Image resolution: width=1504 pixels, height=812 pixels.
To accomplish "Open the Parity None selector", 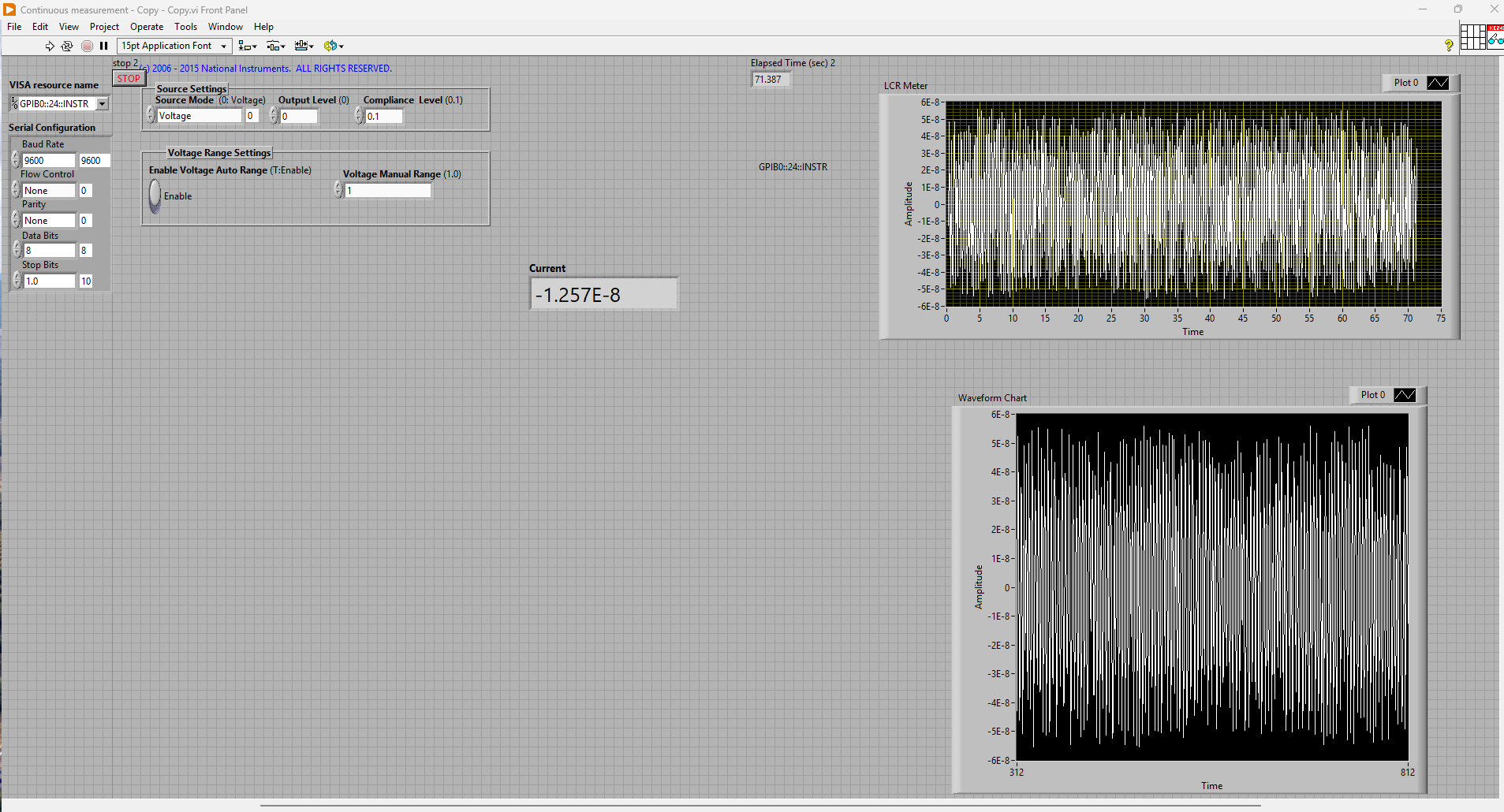I will coord(49,221).
